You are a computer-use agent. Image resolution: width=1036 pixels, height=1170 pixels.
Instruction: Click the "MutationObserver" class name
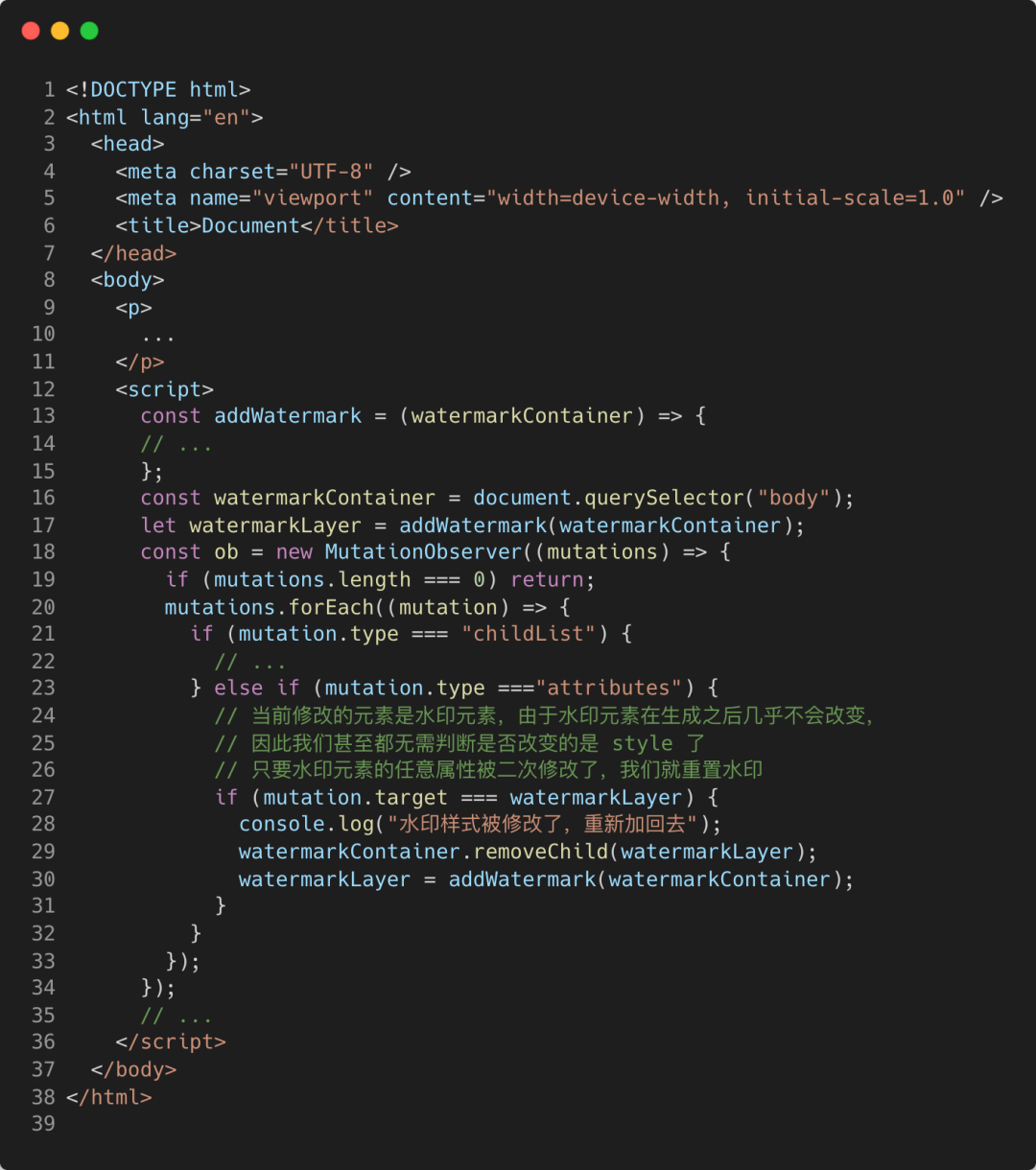(423, 552)
